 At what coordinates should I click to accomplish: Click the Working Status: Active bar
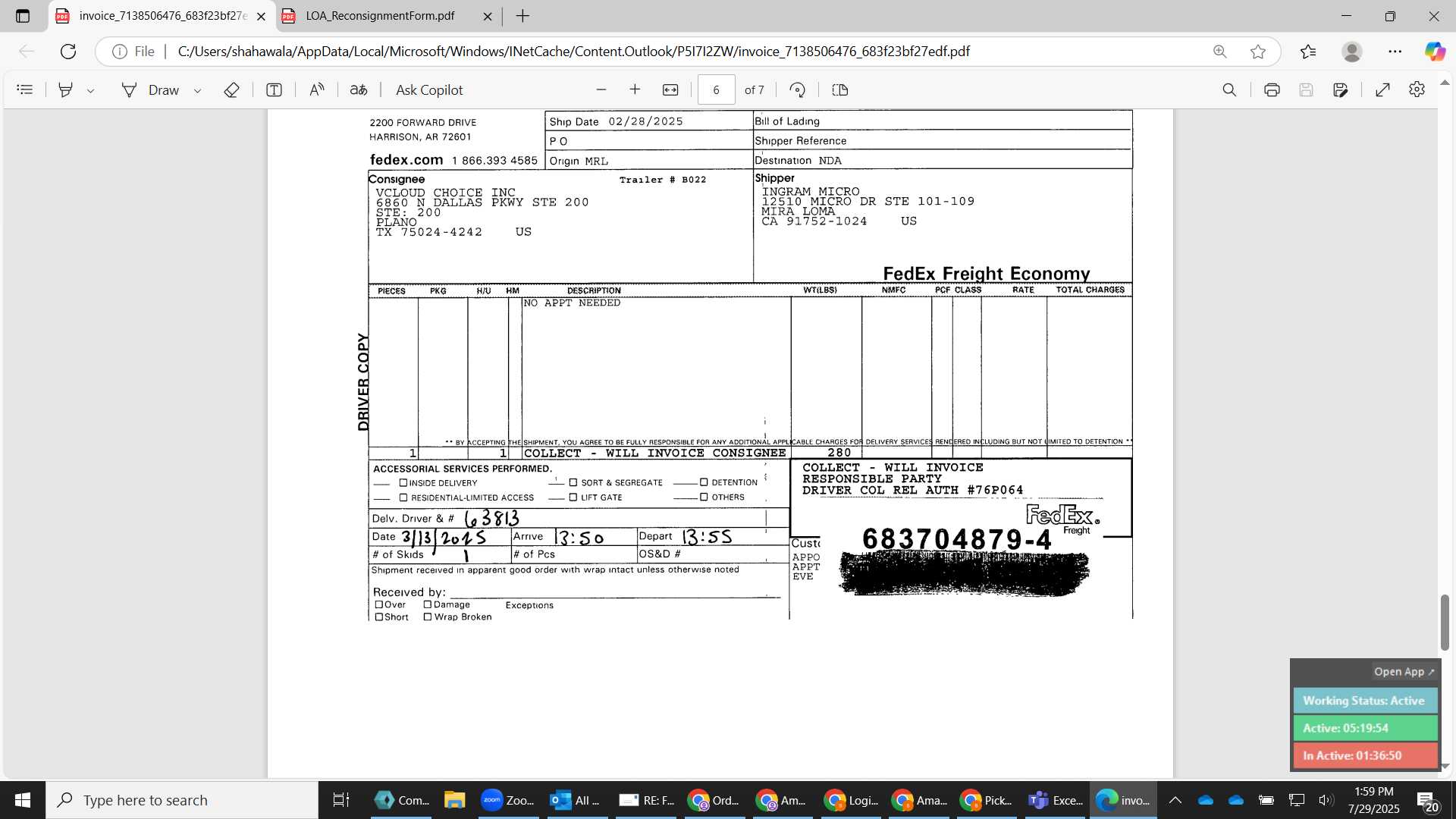click(1365, 701)
